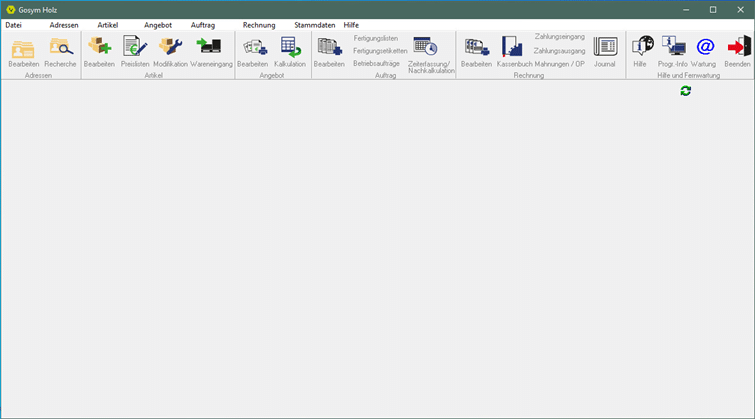Open the Hilfe menu in menu bar
The width and height of the screenshot is (755, 419).
[x=351, y=25]
